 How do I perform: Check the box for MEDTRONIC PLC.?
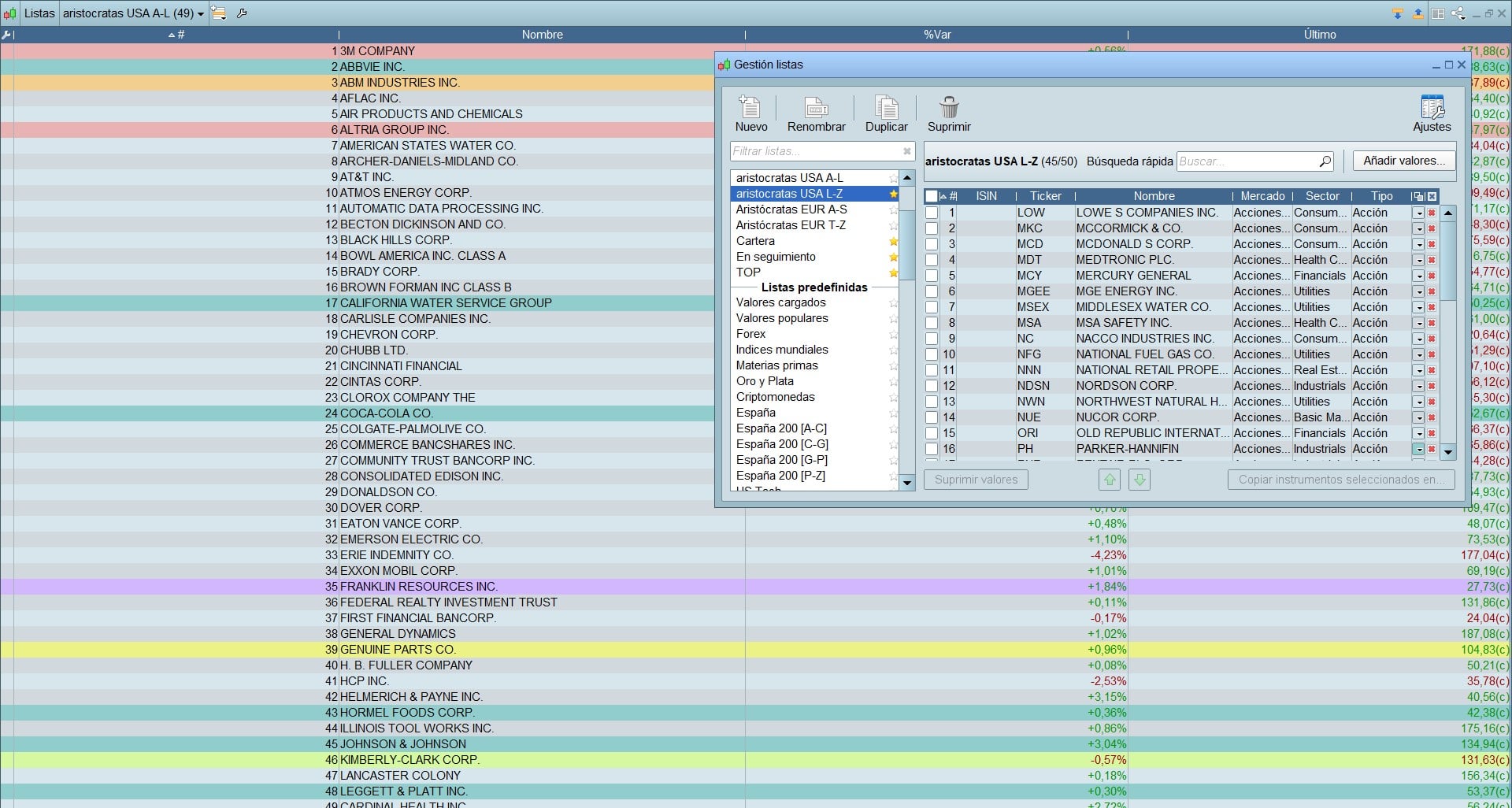click(932, 260)
